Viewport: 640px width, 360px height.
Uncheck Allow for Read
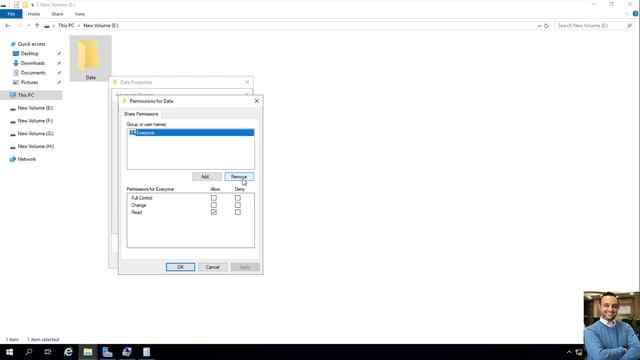[x=213, y=213]
